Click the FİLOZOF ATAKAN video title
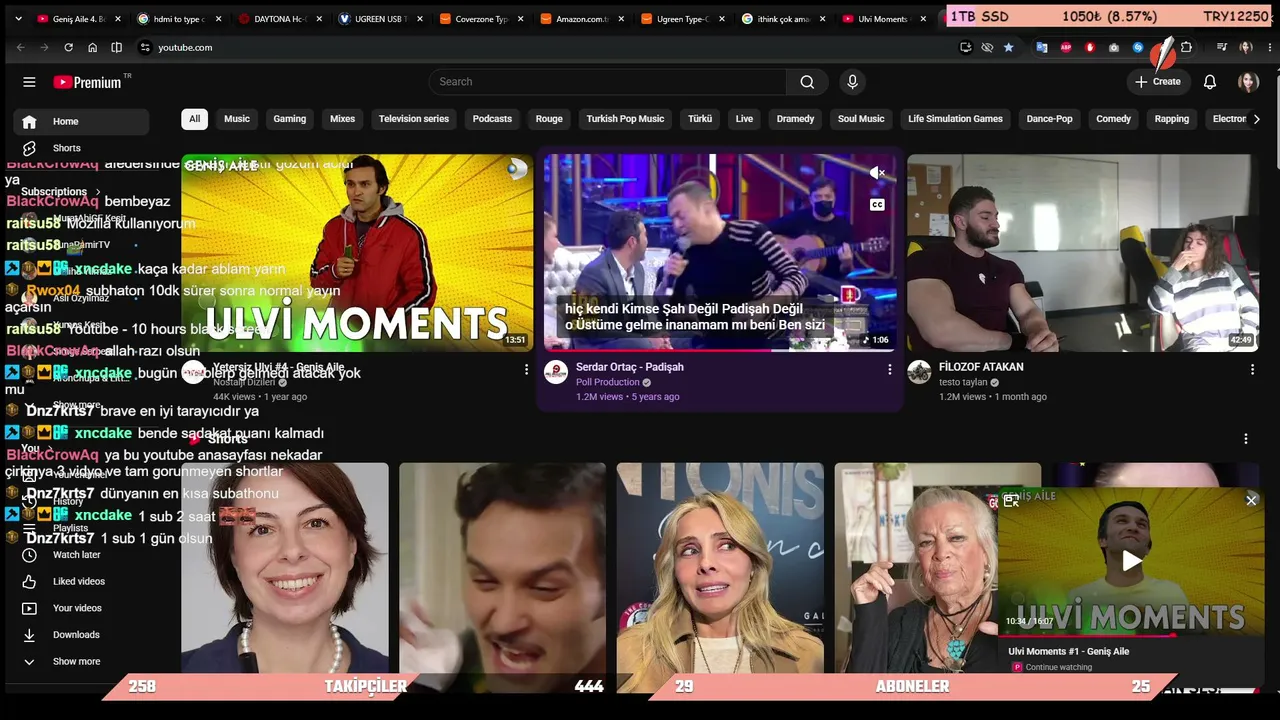 click(981, 367)
